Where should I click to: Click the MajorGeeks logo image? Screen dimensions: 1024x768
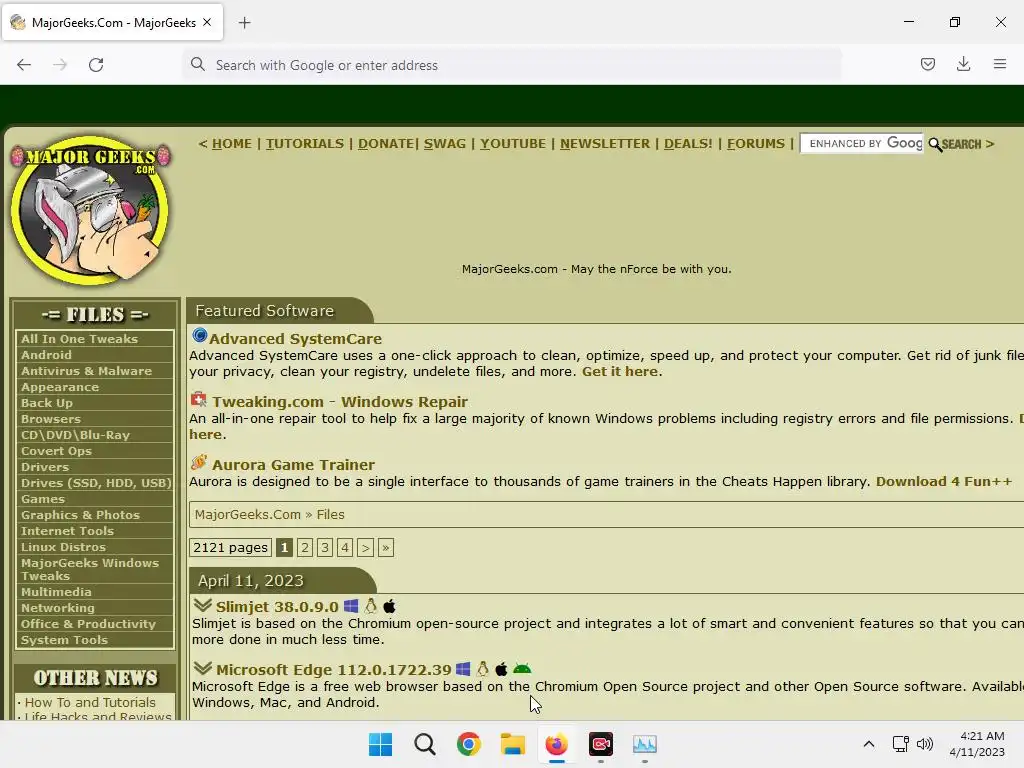point(91,211)
